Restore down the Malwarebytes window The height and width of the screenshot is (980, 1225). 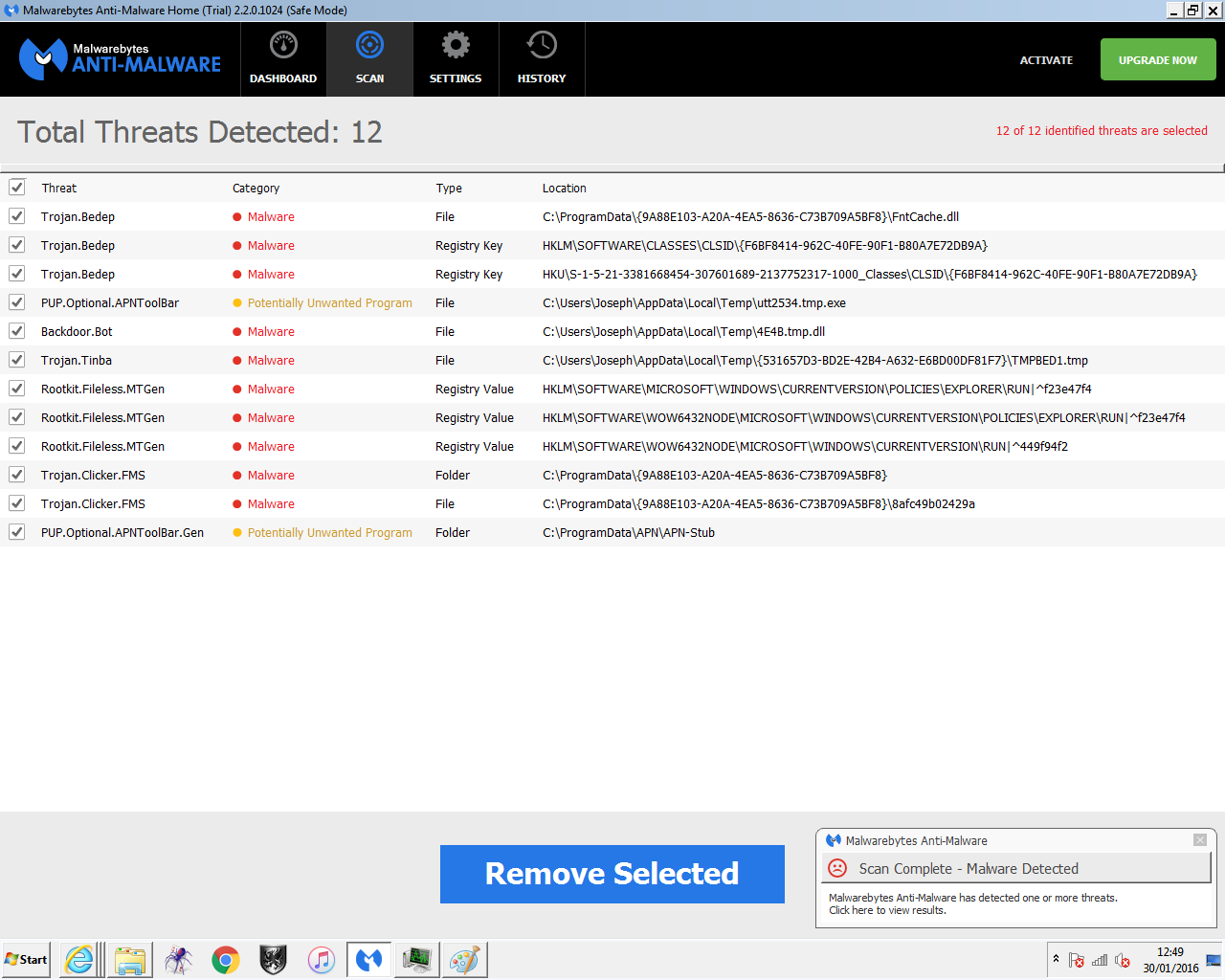[1192, 11]
